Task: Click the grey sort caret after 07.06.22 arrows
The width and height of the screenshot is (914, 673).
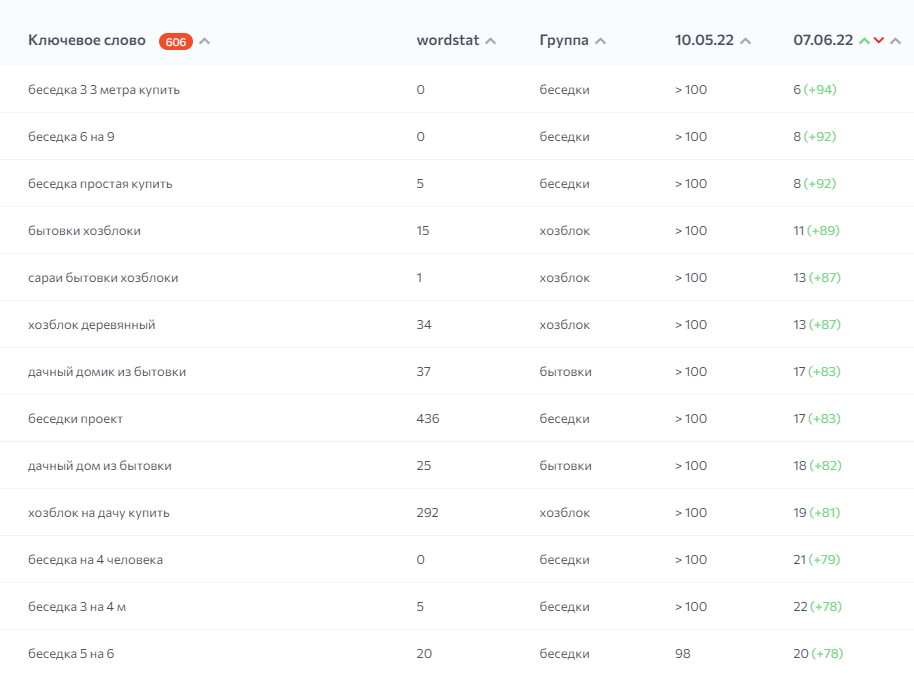Action: (895, 41)
